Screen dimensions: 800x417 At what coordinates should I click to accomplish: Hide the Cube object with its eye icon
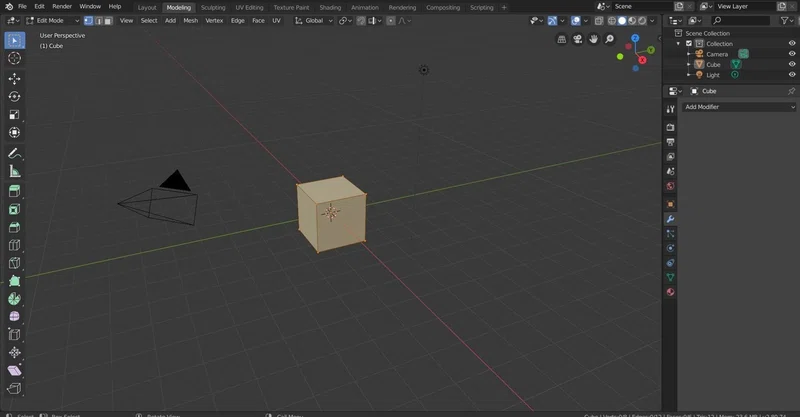(792, 64)
